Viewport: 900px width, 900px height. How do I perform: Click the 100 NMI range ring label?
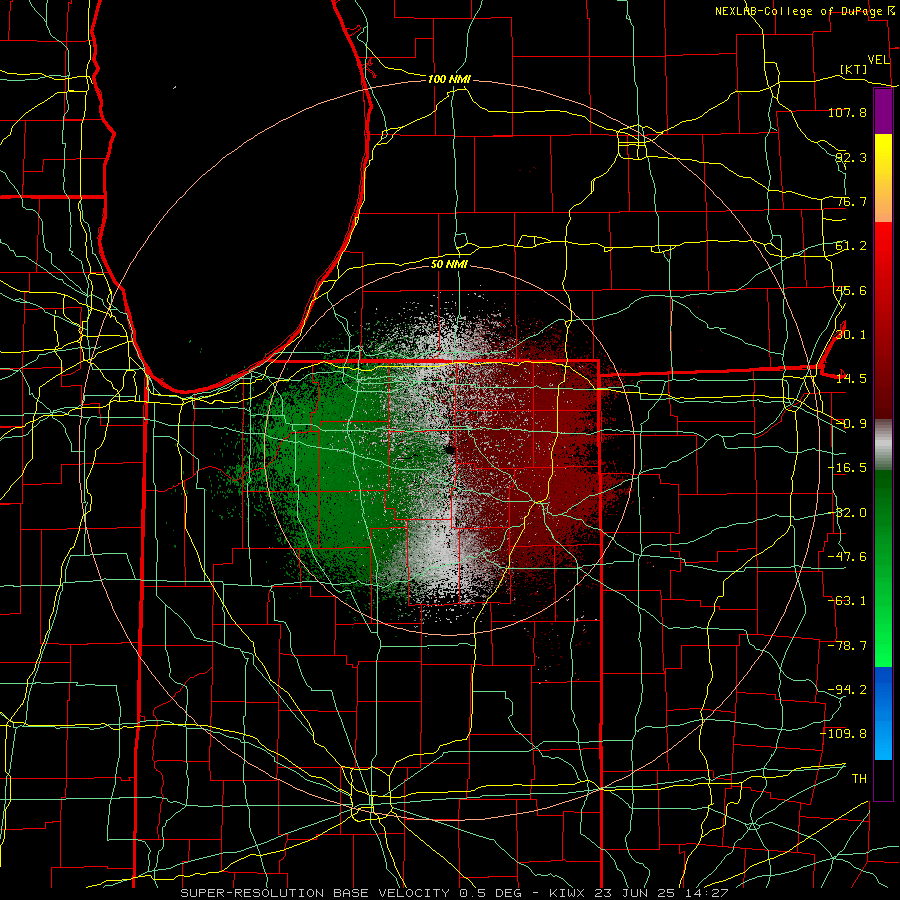[449, 79]
